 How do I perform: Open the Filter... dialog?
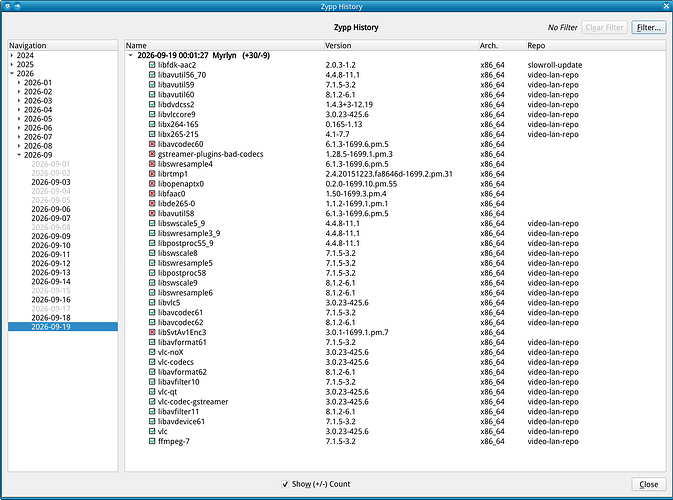(x=649, y=27)
